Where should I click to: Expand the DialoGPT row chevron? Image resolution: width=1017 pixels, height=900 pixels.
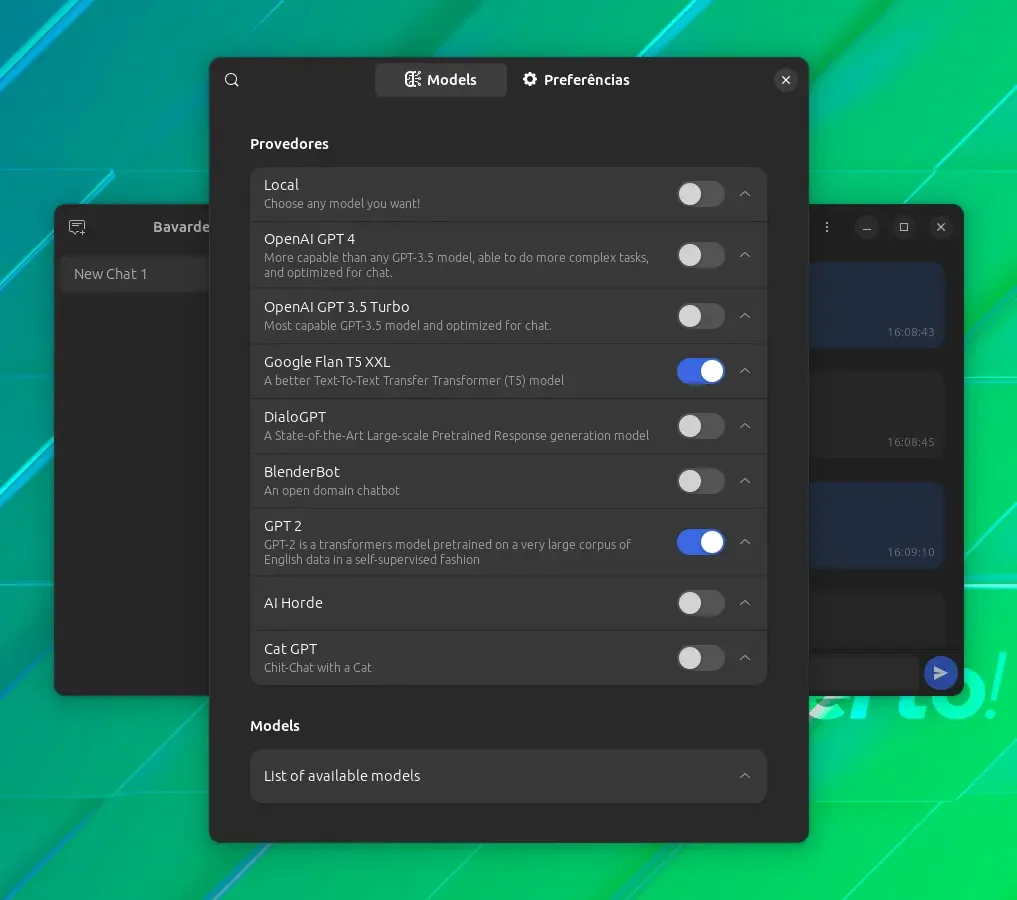pos(745,426)
